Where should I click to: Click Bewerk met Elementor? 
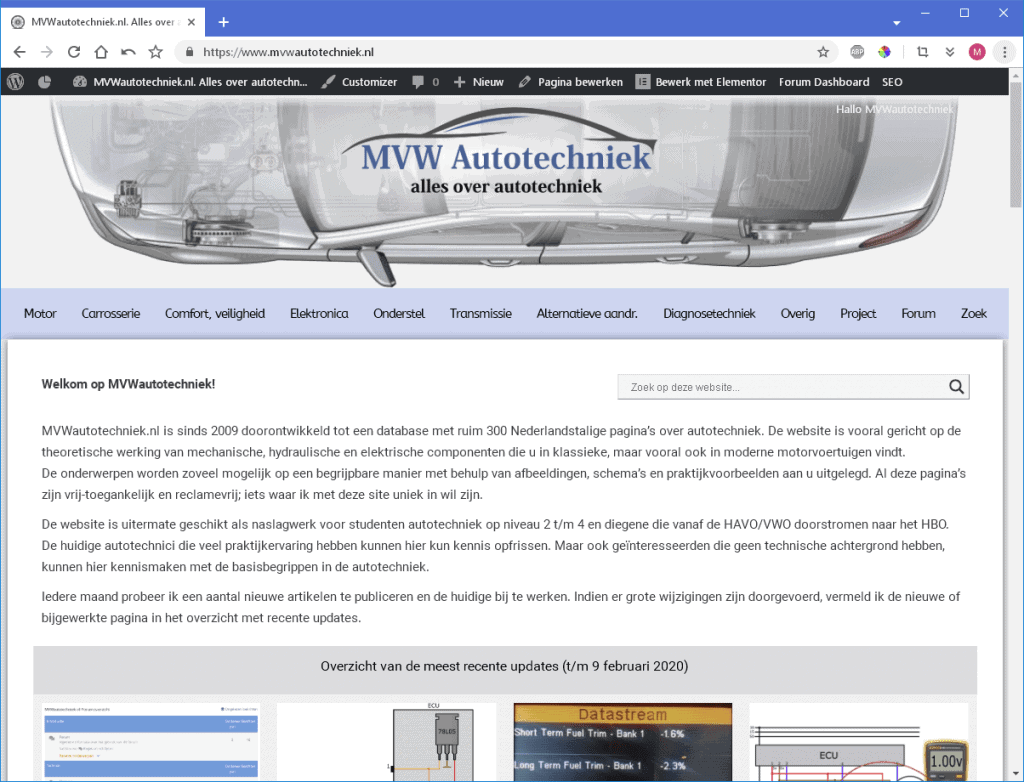[x=701, y=82]
